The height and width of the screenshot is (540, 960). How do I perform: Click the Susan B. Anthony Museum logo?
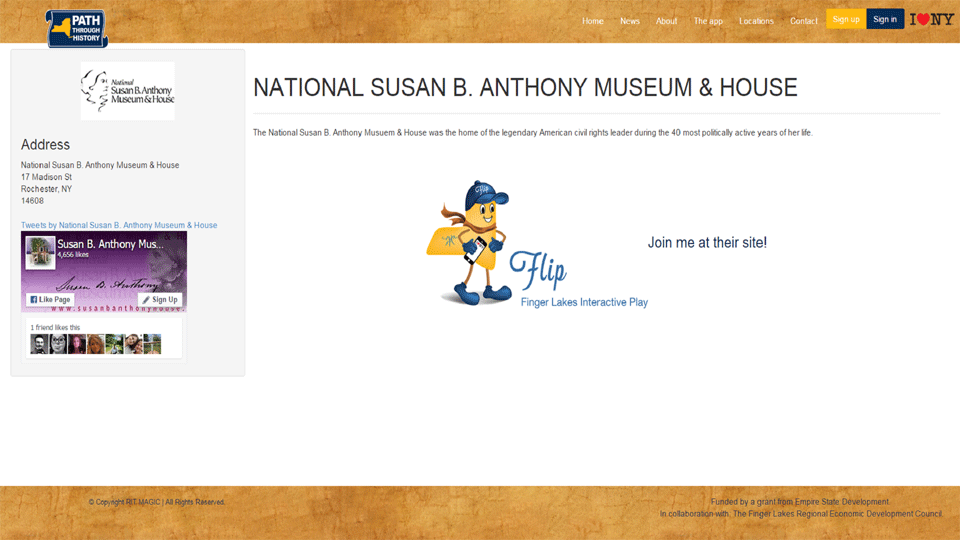(x=127, y=91)
